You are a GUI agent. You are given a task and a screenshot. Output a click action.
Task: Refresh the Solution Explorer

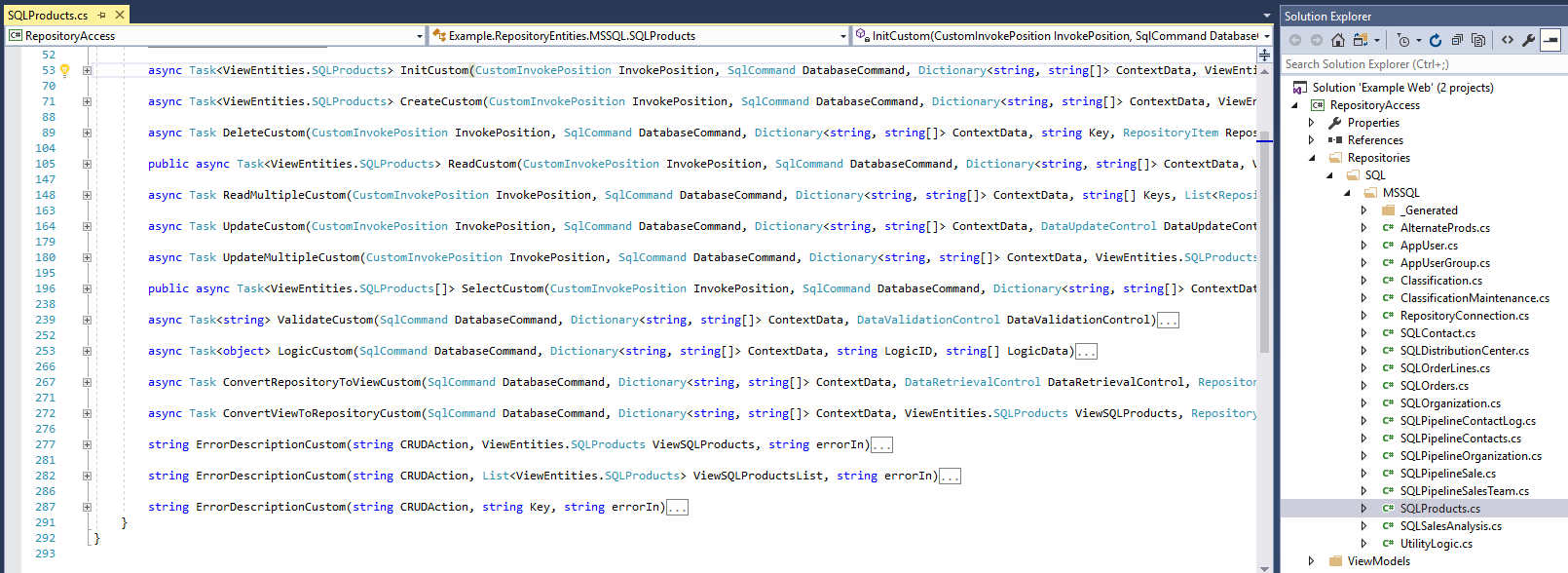[1436, 40]
